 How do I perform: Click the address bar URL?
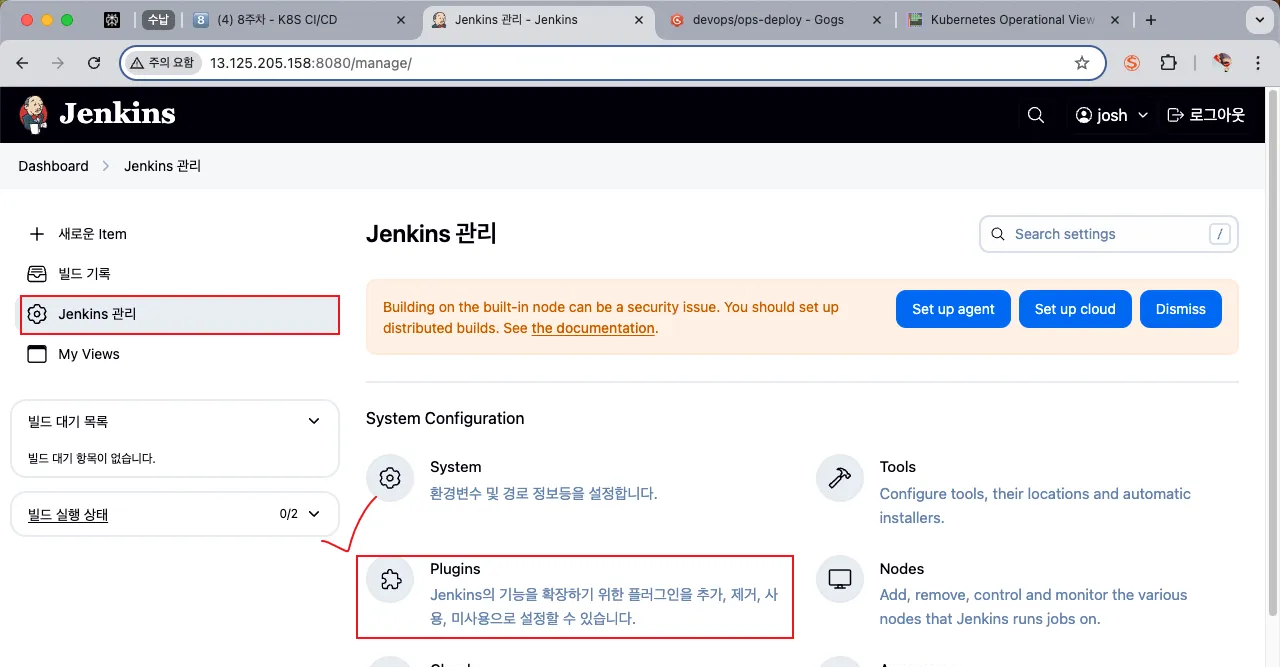click(x=310, y=63)
